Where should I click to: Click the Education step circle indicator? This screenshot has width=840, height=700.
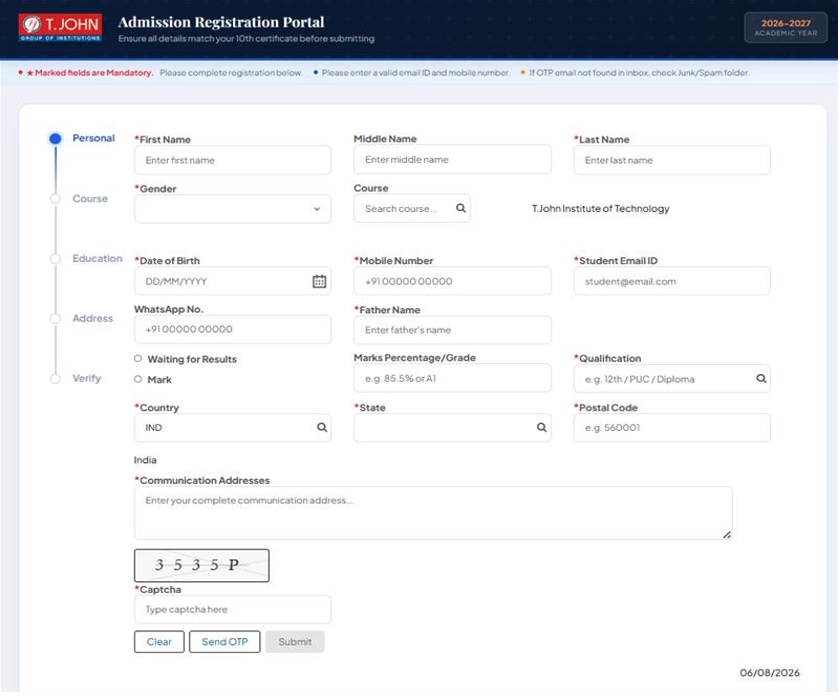click(x=55, y=259)
